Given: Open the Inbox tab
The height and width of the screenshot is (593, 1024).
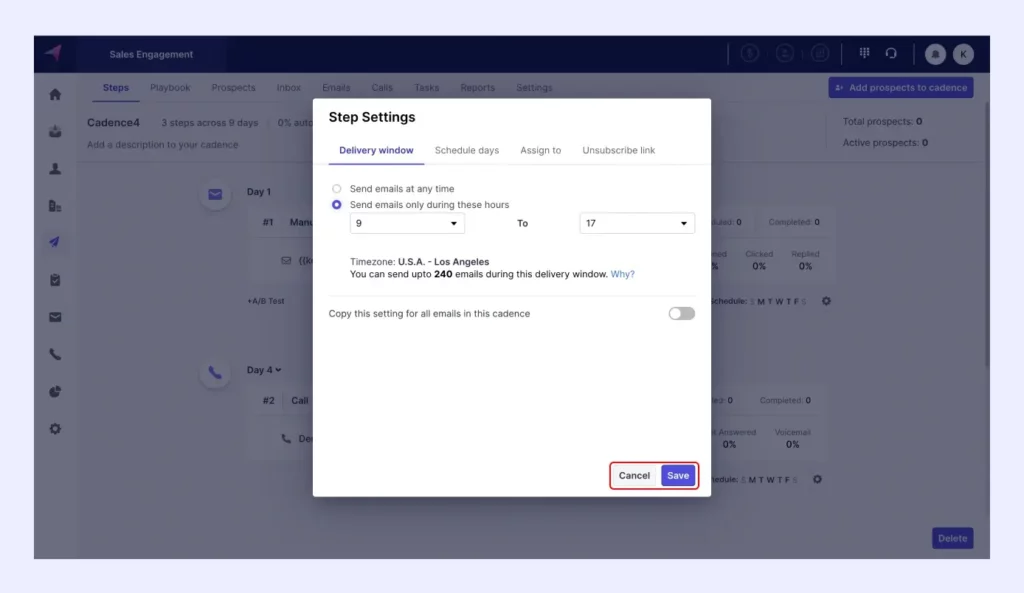Looking at the screenshot, I should tap(289, 88).
